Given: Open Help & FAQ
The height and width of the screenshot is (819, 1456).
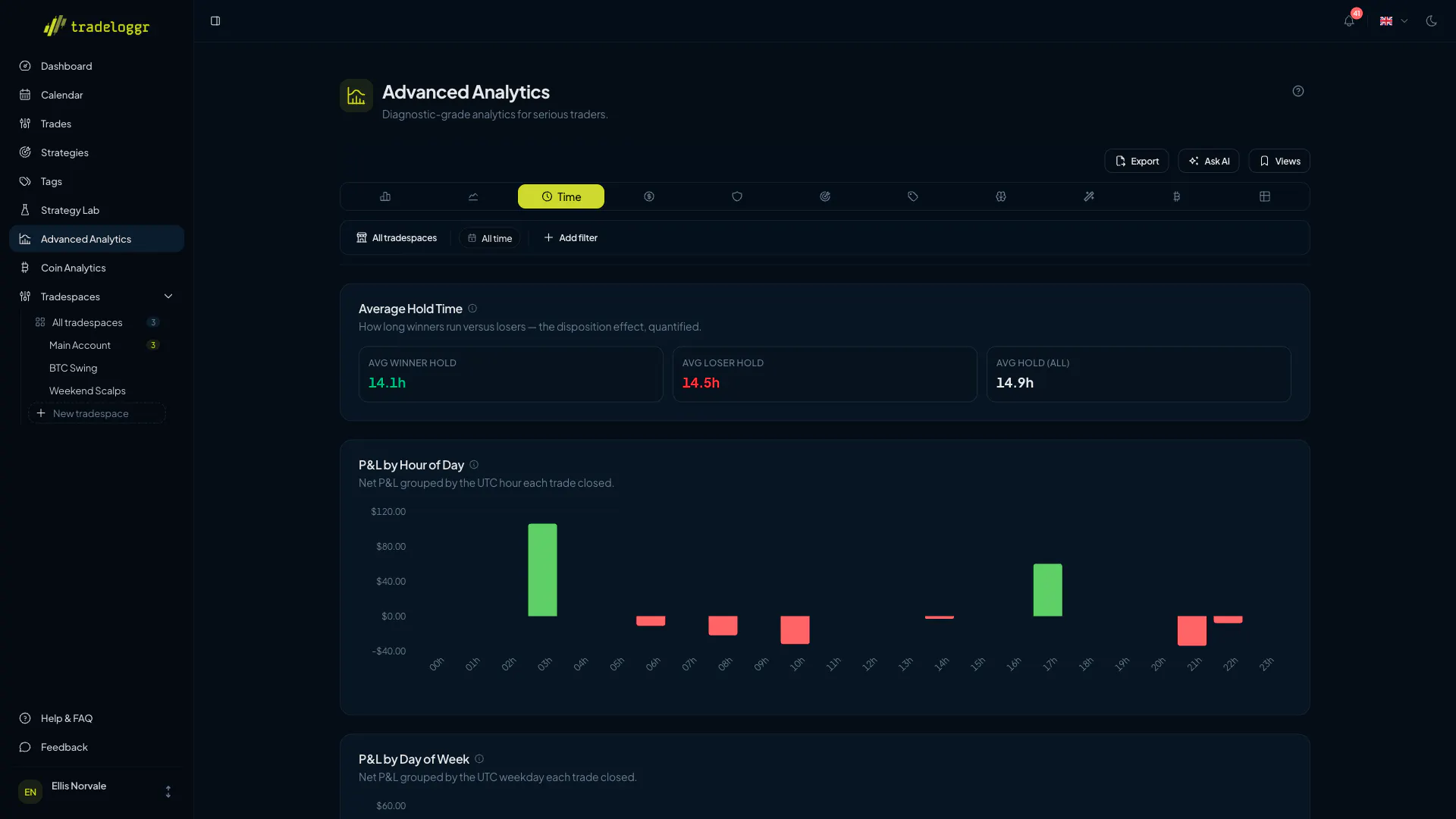Looking at the screenshot, I should [x=96, y=718].
